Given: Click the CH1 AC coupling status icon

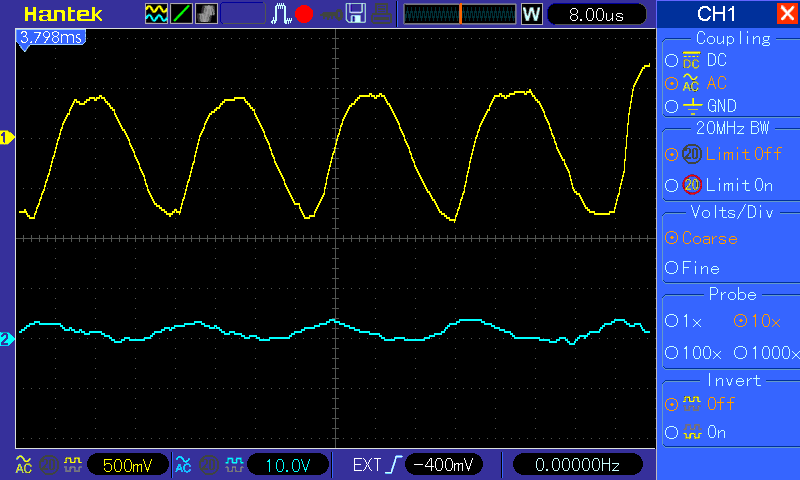Looking at the screenshot, I should tap(23, 465).
